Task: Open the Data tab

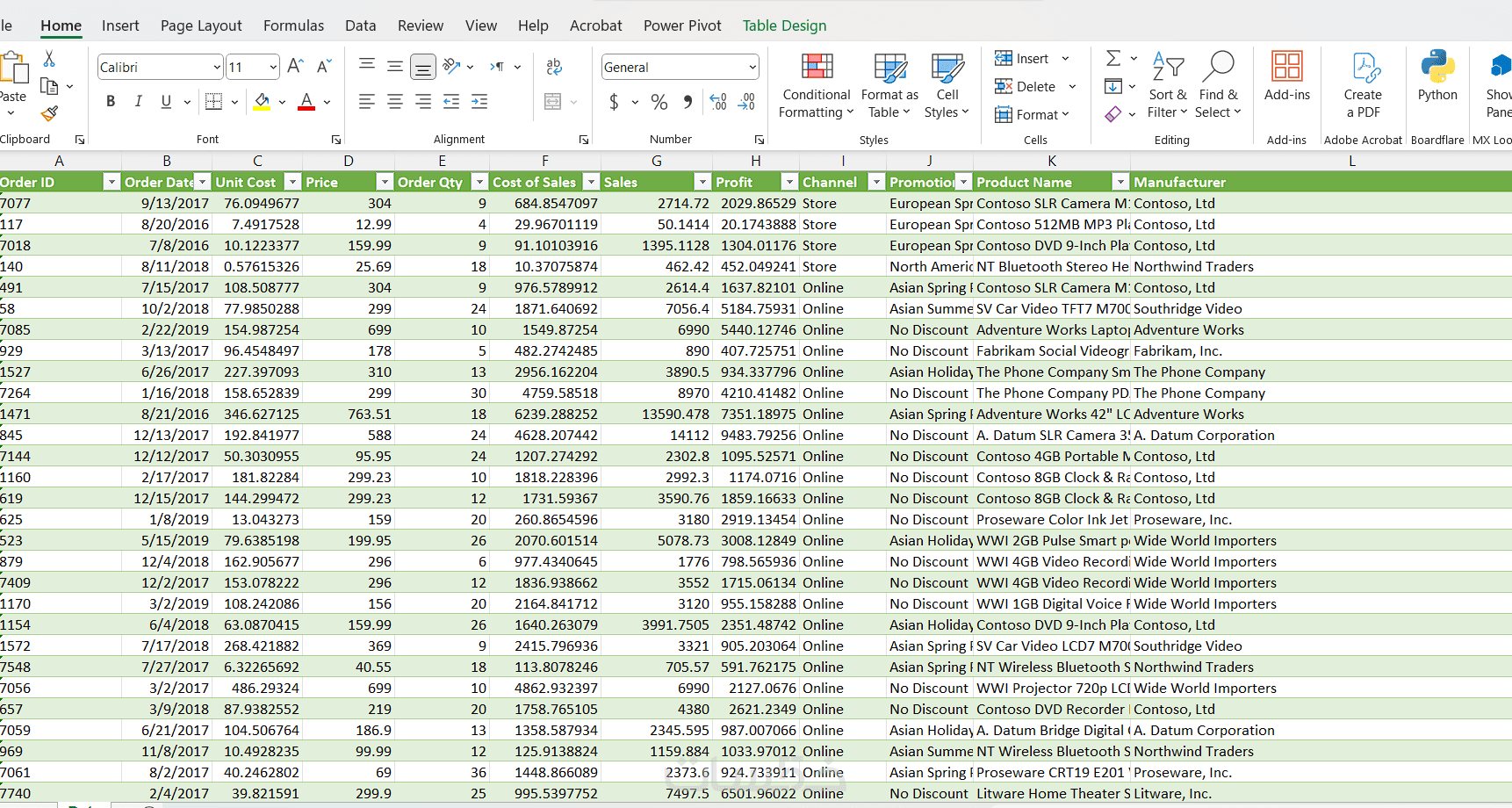Action: (x=361, y=25)
